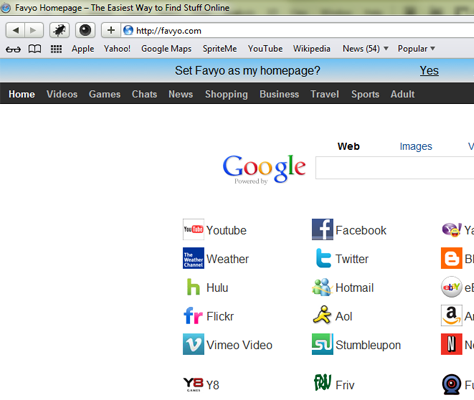Open the Games navigation tab

pos(104,94)
